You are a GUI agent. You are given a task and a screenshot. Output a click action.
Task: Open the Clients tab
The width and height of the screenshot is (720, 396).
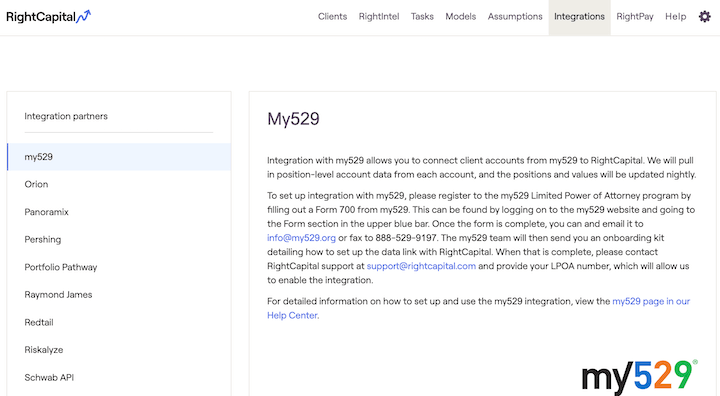pyautogui.click(x=332, y=17)
